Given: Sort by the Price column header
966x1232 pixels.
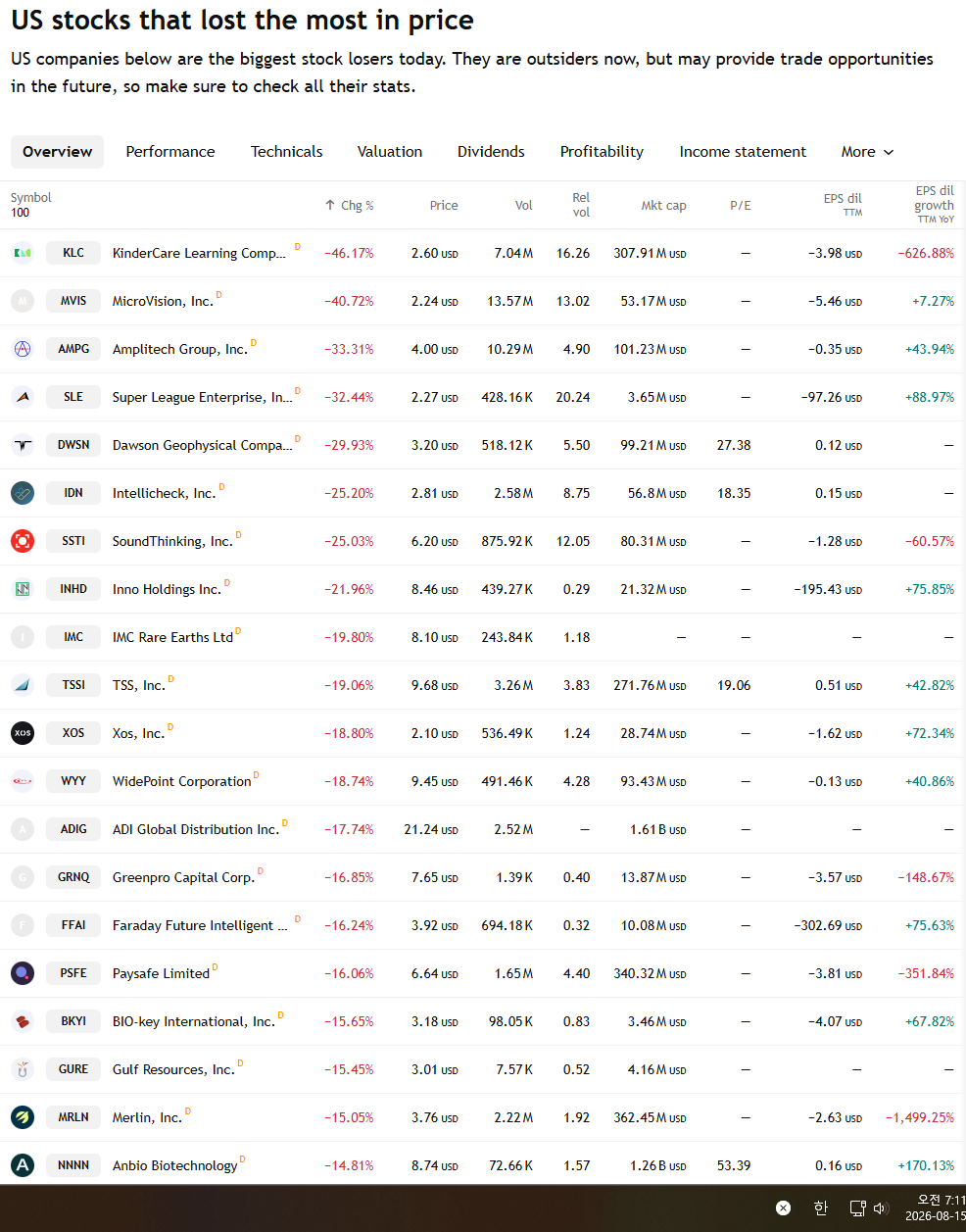Looking at the screenshot, I should pyautogui.click(x=444, y=206).
